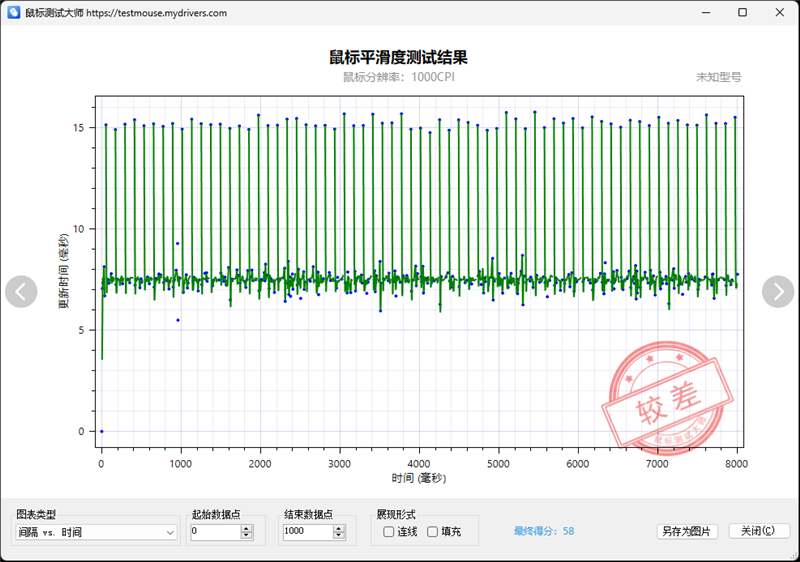
Task: Decrease the 起始数据点 value with down arrow
Action: pos(246,537)
